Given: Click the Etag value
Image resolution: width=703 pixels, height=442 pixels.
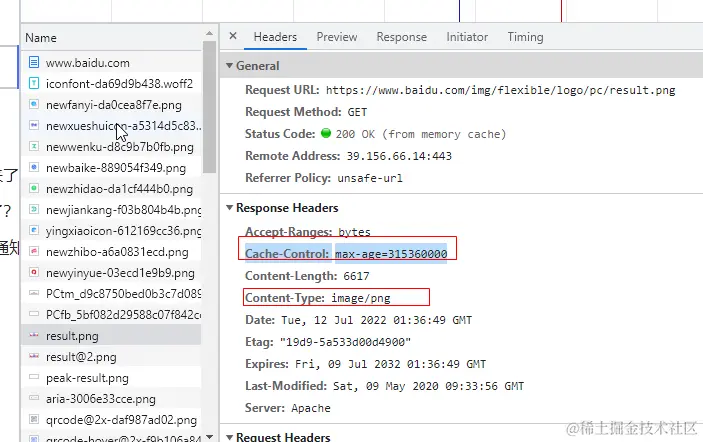Looking at the screenshot, I should (x=345, y=342).
